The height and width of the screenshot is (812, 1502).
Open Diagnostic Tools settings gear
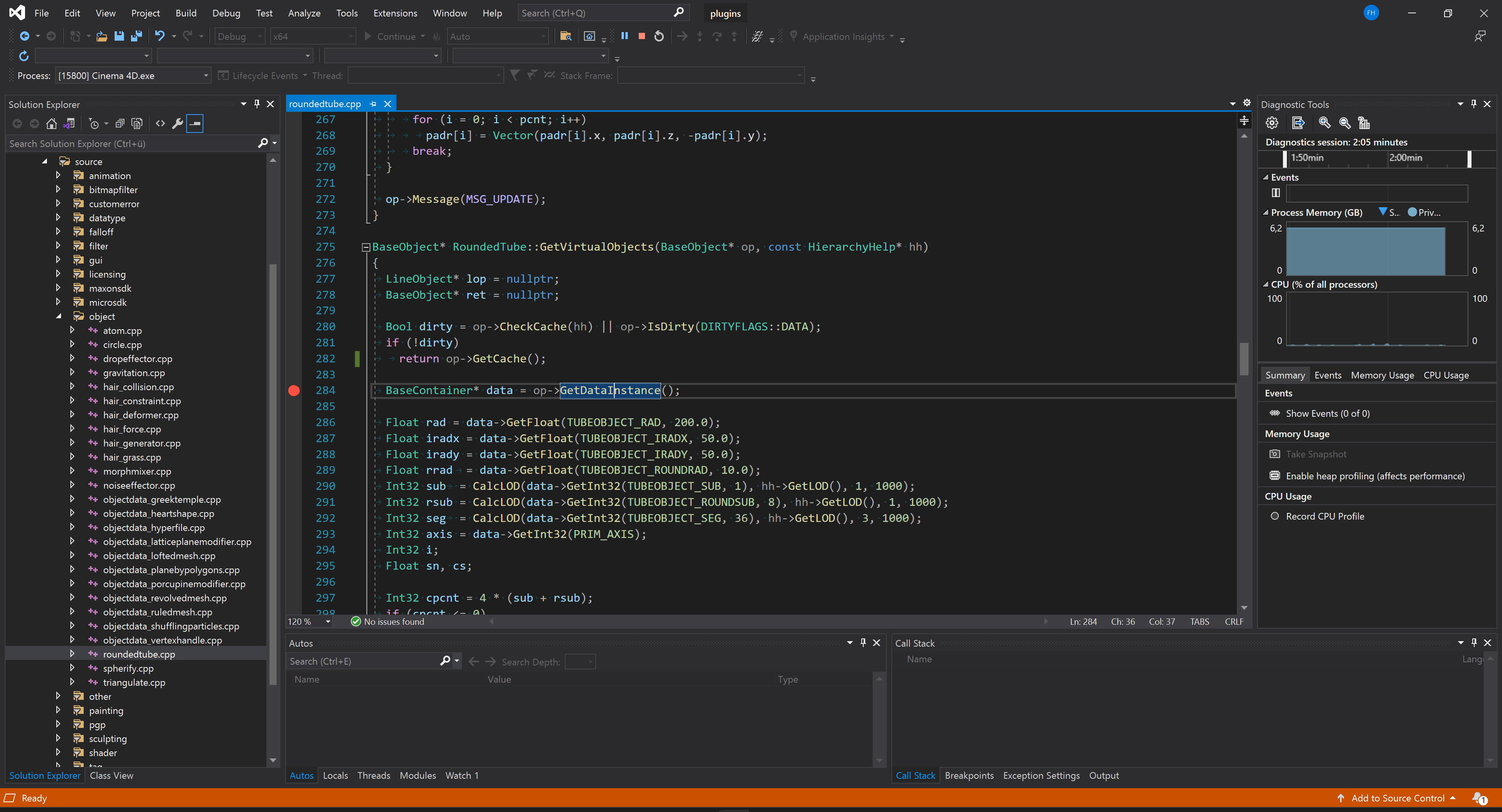click(1272, 123)
